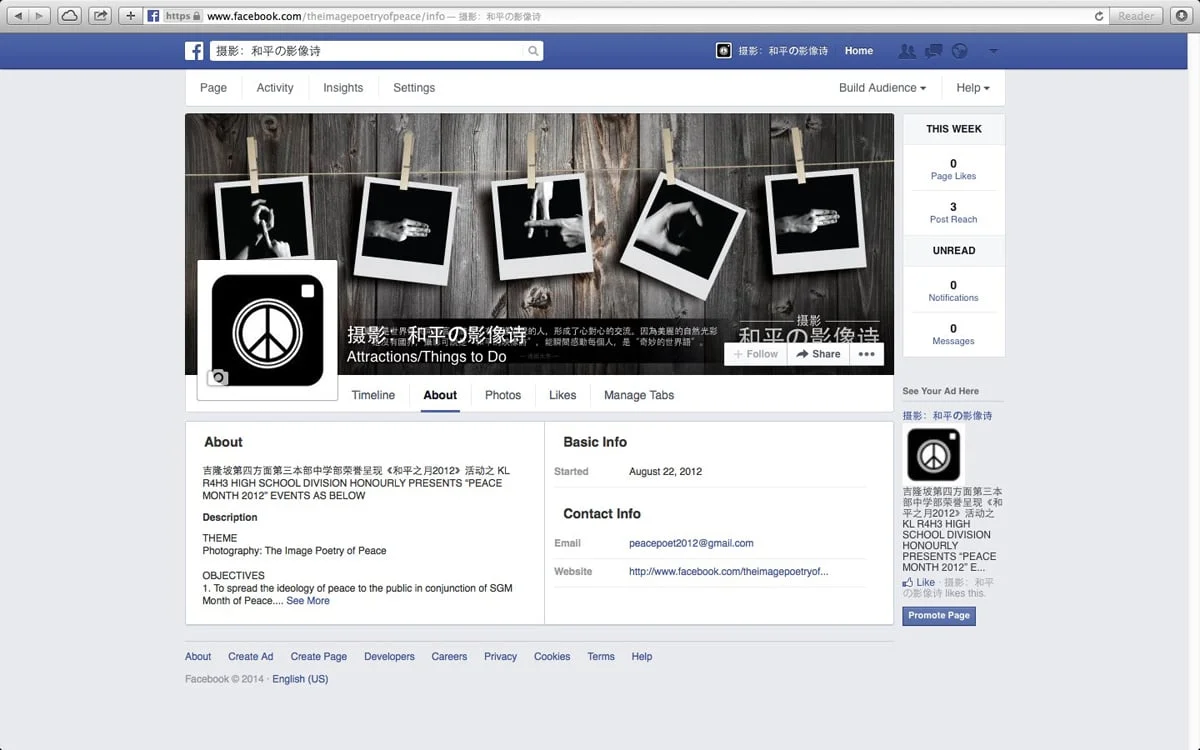This screenshot has width=1200, height=750.
Task: Open Help footer link
Action: [x=642, y=657]
